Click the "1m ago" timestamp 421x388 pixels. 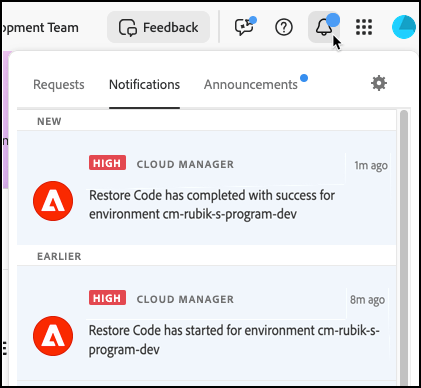pos(371,165)
